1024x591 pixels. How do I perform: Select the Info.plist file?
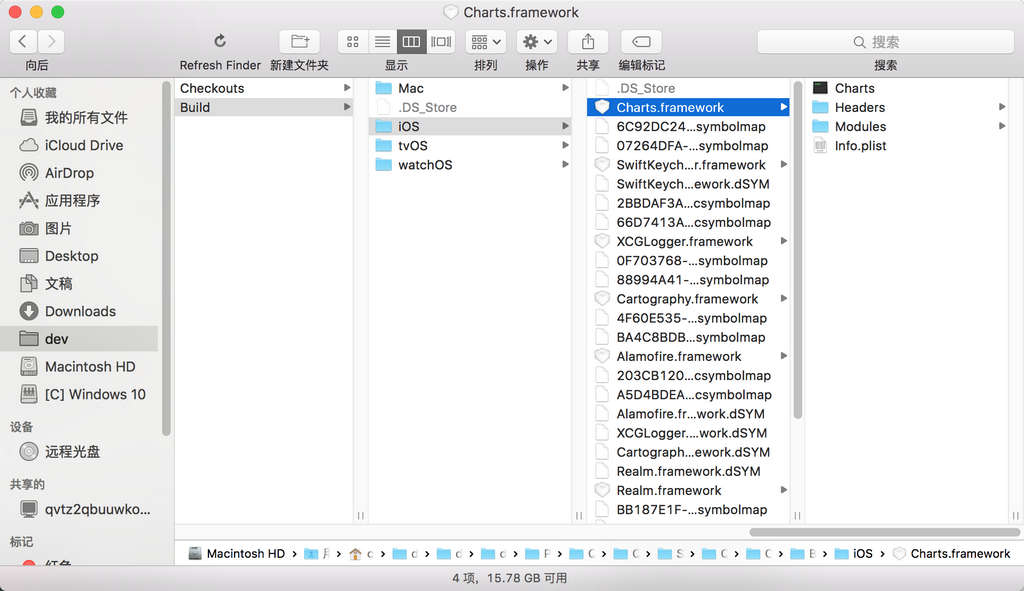(908, 146)
